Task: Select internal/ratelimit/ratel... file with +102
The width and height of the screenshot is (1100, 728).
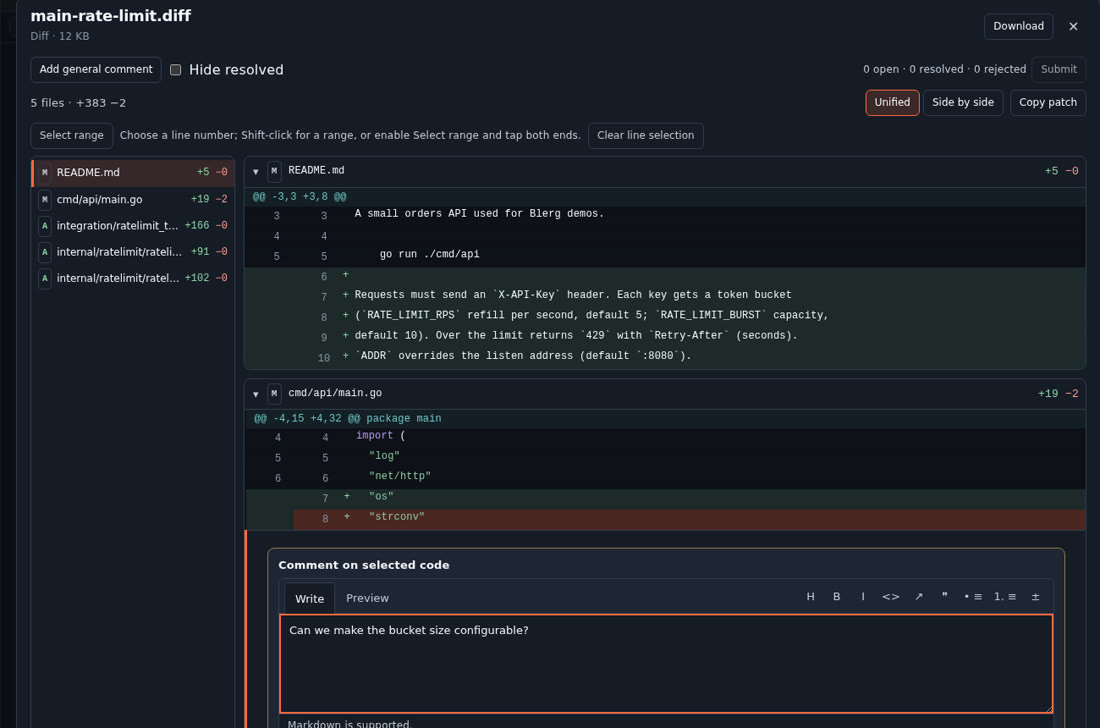Action: (x=133, y=278)
